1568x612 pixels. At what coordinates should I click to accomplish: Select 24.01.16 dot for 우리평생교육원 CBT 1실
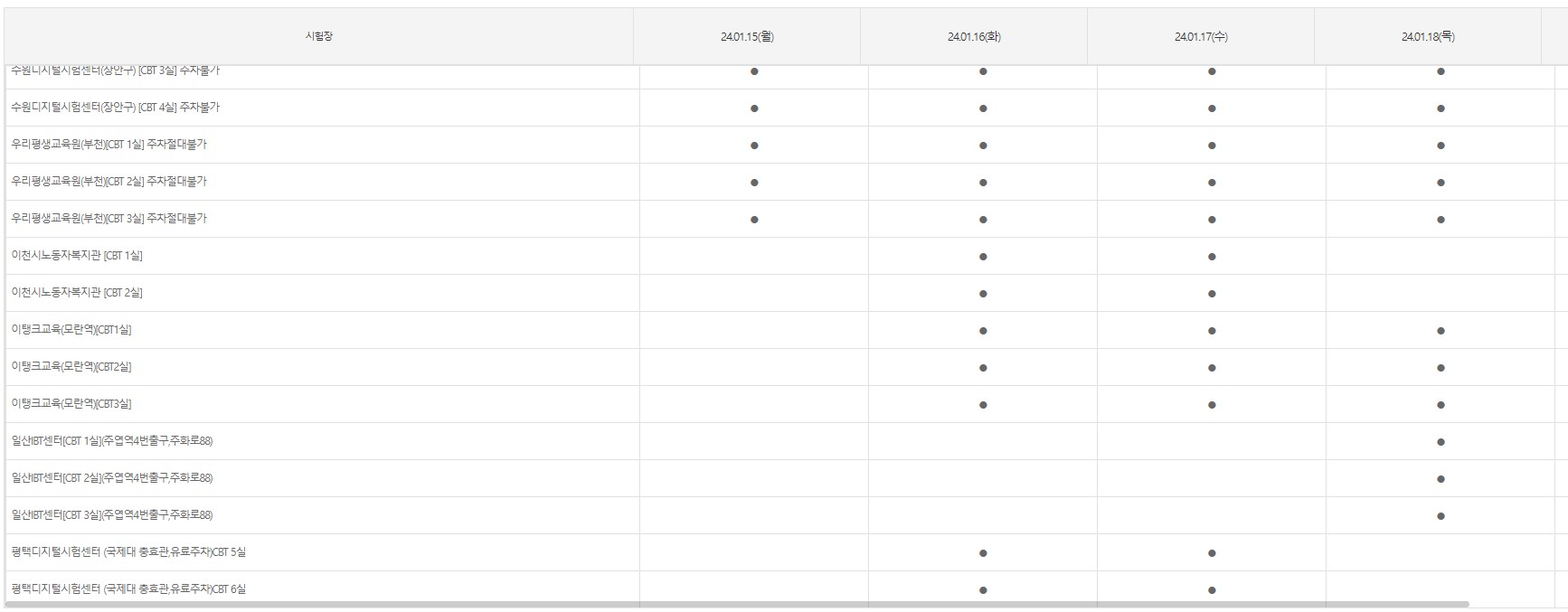[x=983, y=146]
